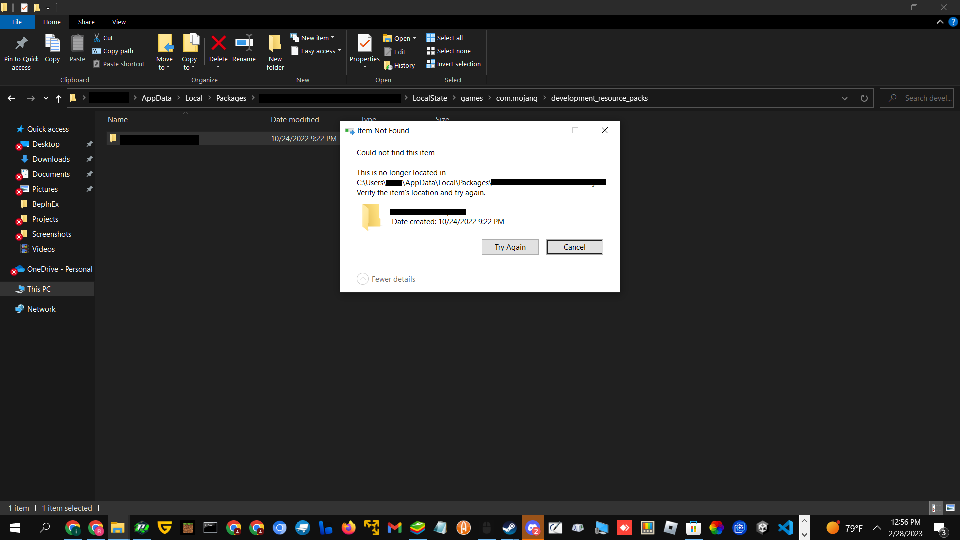Open the ribbon Open dropdown

click(400, 38)
